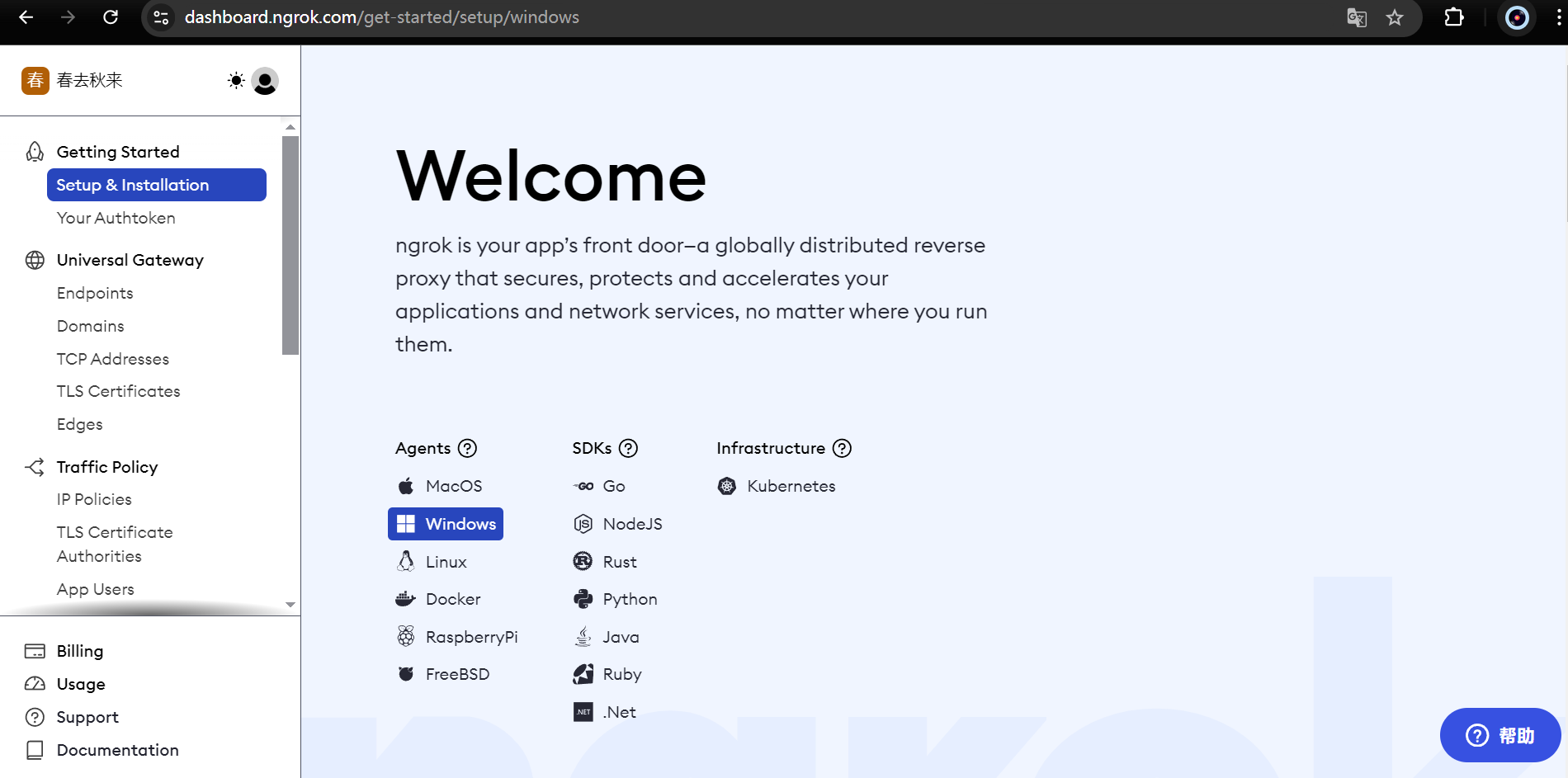Bookmark this page with star icon

point(1395,17)
